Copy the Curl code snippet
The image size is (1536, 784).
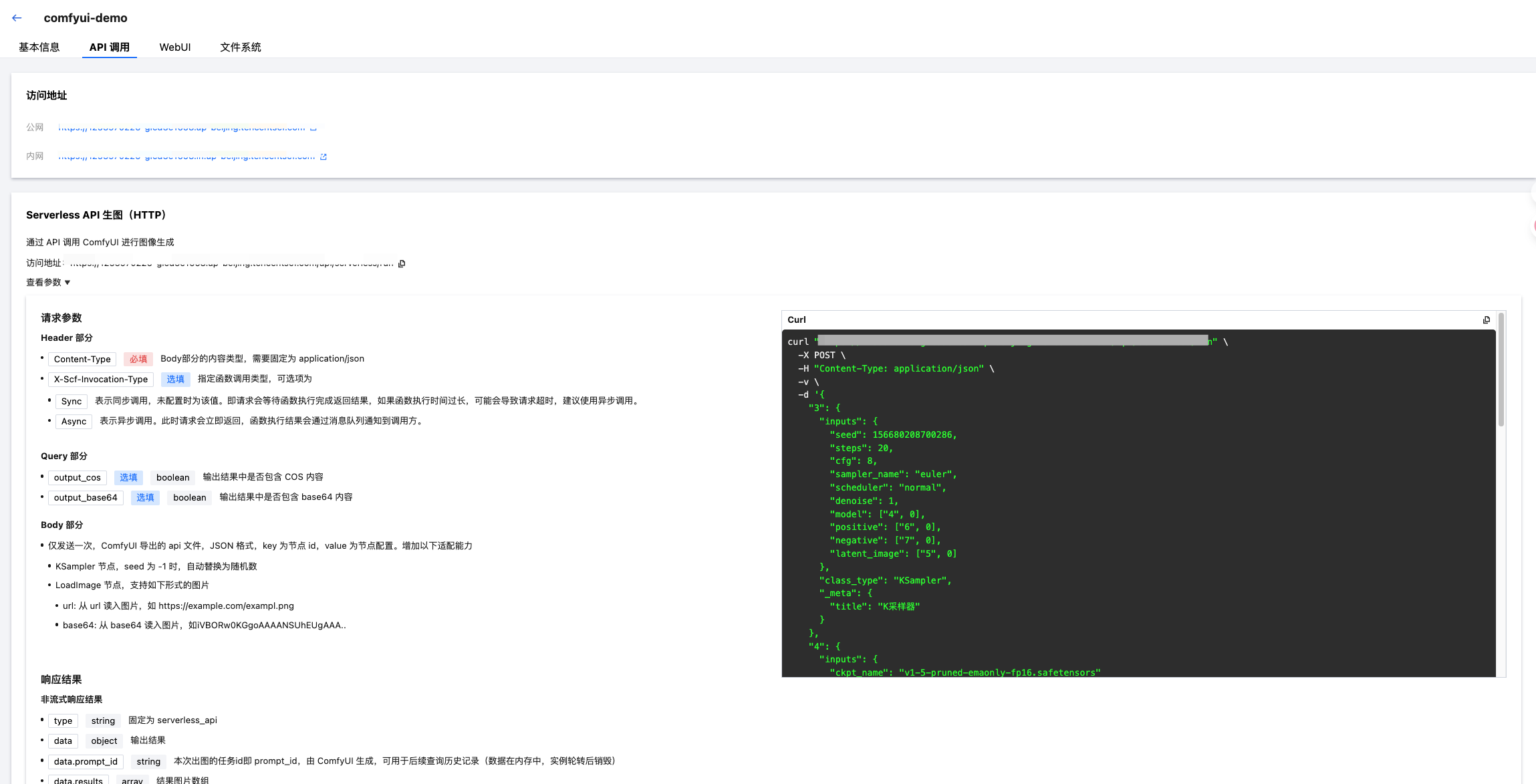1486,320
